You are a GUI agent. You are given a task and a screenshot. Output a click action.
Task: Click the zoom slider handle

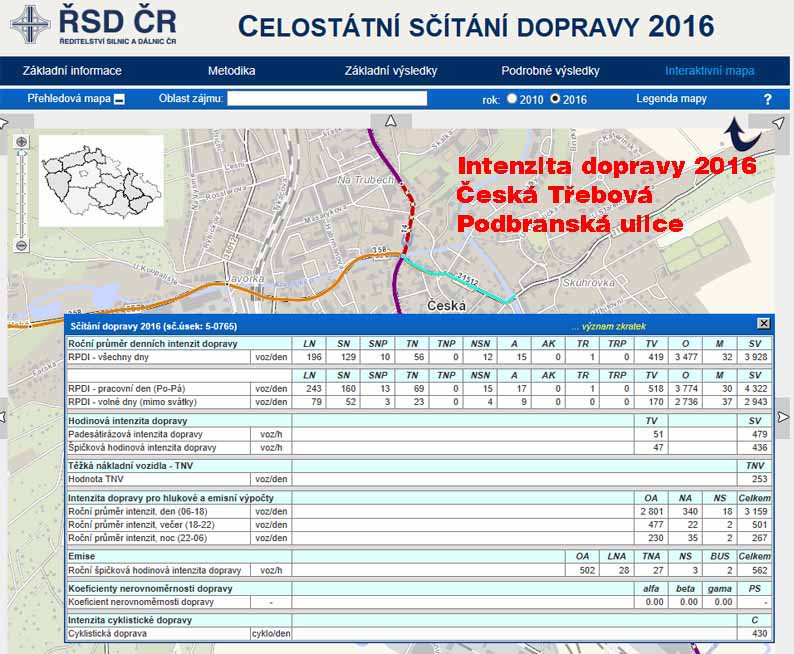click(x=22, y=153)
